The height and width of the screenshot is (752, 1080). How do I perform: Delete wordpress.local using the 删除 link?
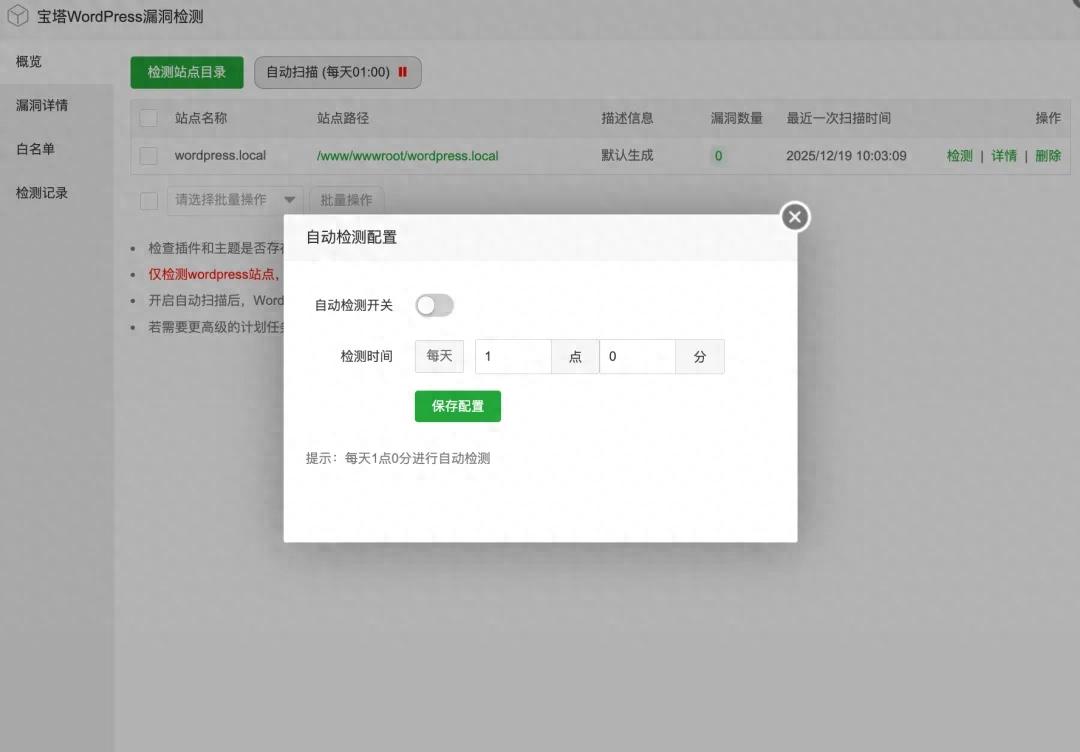(1048, 156)
